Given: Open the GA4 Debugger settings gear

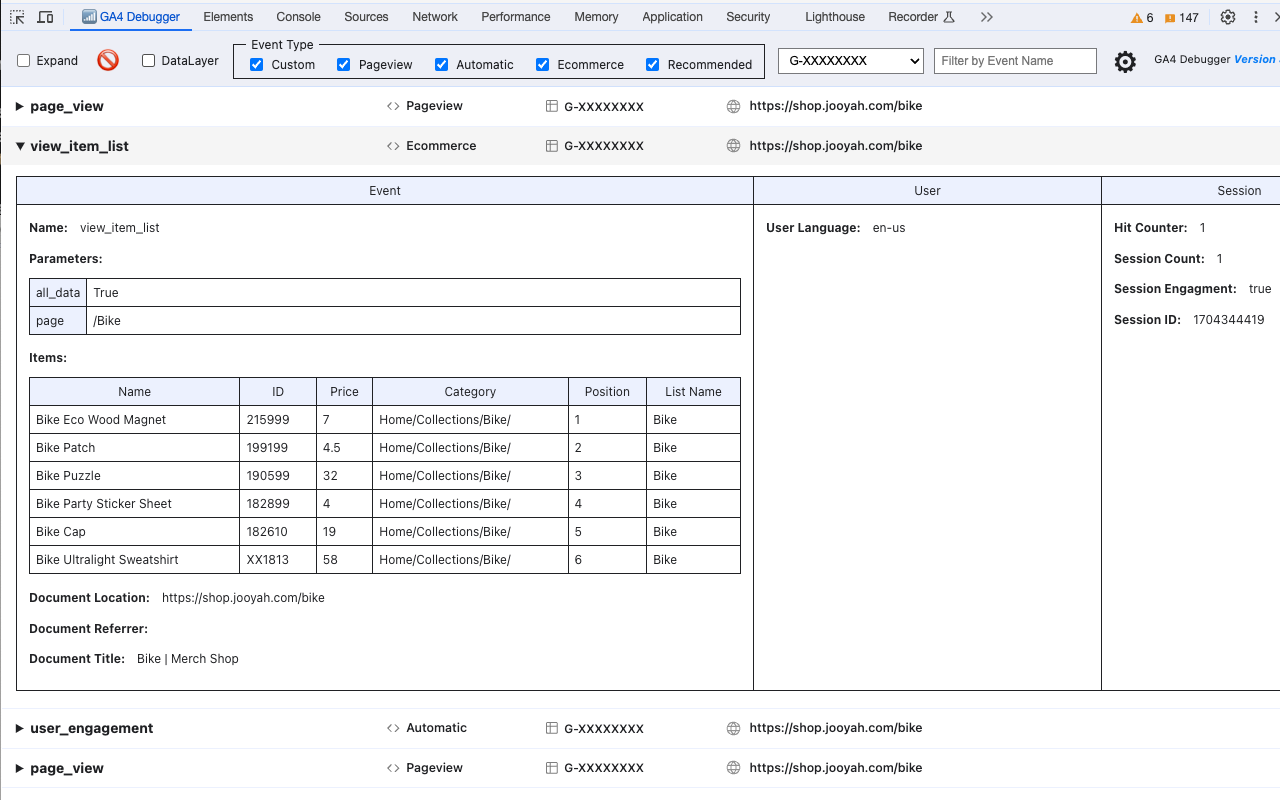Looking at the screenshot, I should pos(1125,61).
